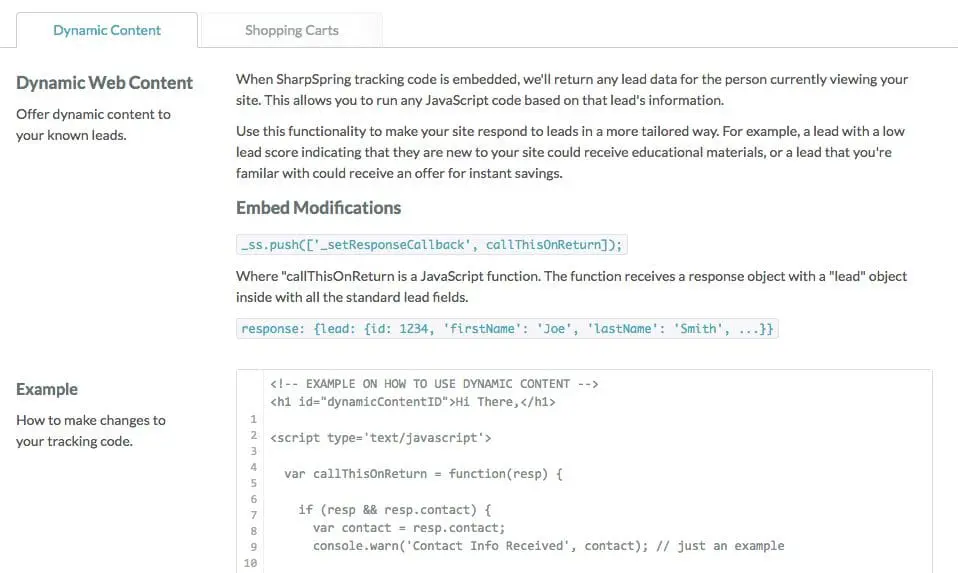Switch to the Shopping Carts tab
This screenshot has height=573, width=958.
click(291, 30)
